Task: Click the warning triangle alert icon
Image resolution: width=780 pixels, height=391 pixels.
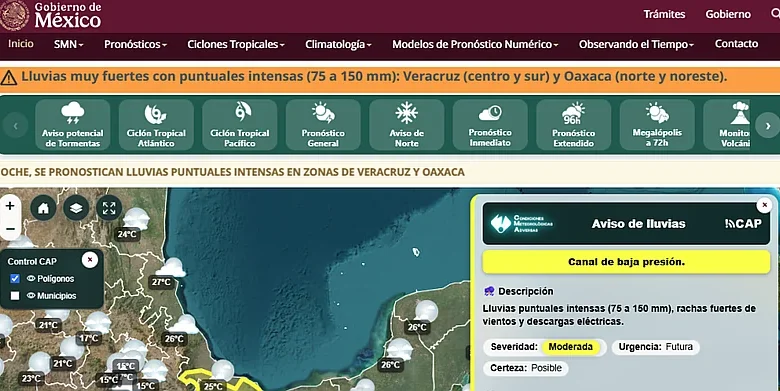Action: pyautogui.click(x=8, y=78)
